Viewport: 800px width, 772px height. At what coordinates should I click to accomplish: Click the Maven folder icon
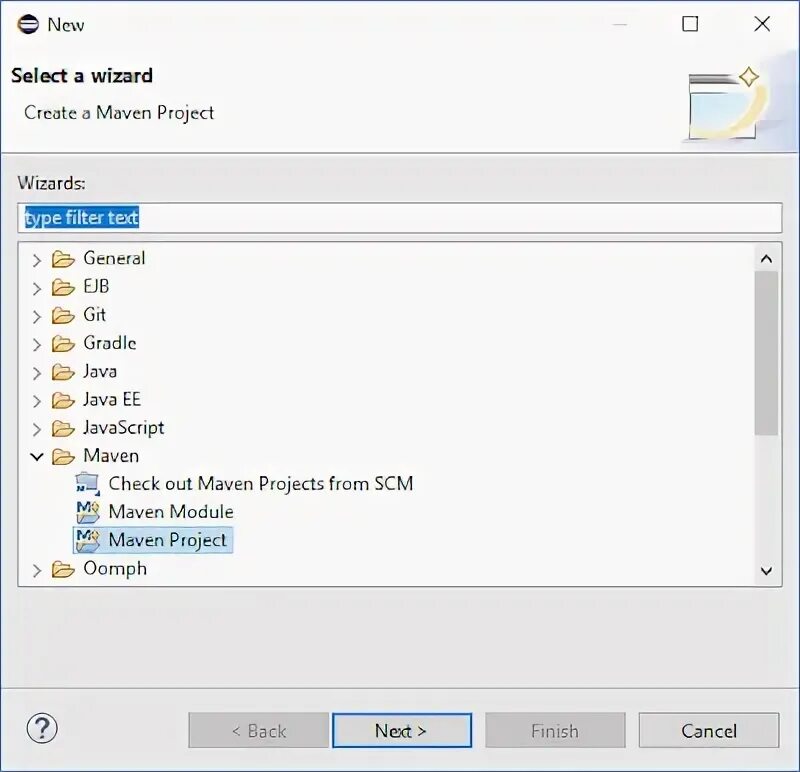63,457
